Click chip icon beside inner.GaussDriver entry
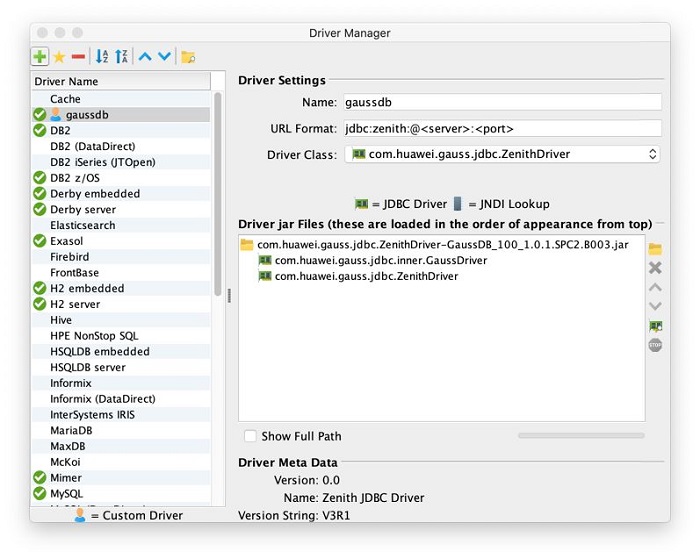The image size is (700, 559). point(265,260)
